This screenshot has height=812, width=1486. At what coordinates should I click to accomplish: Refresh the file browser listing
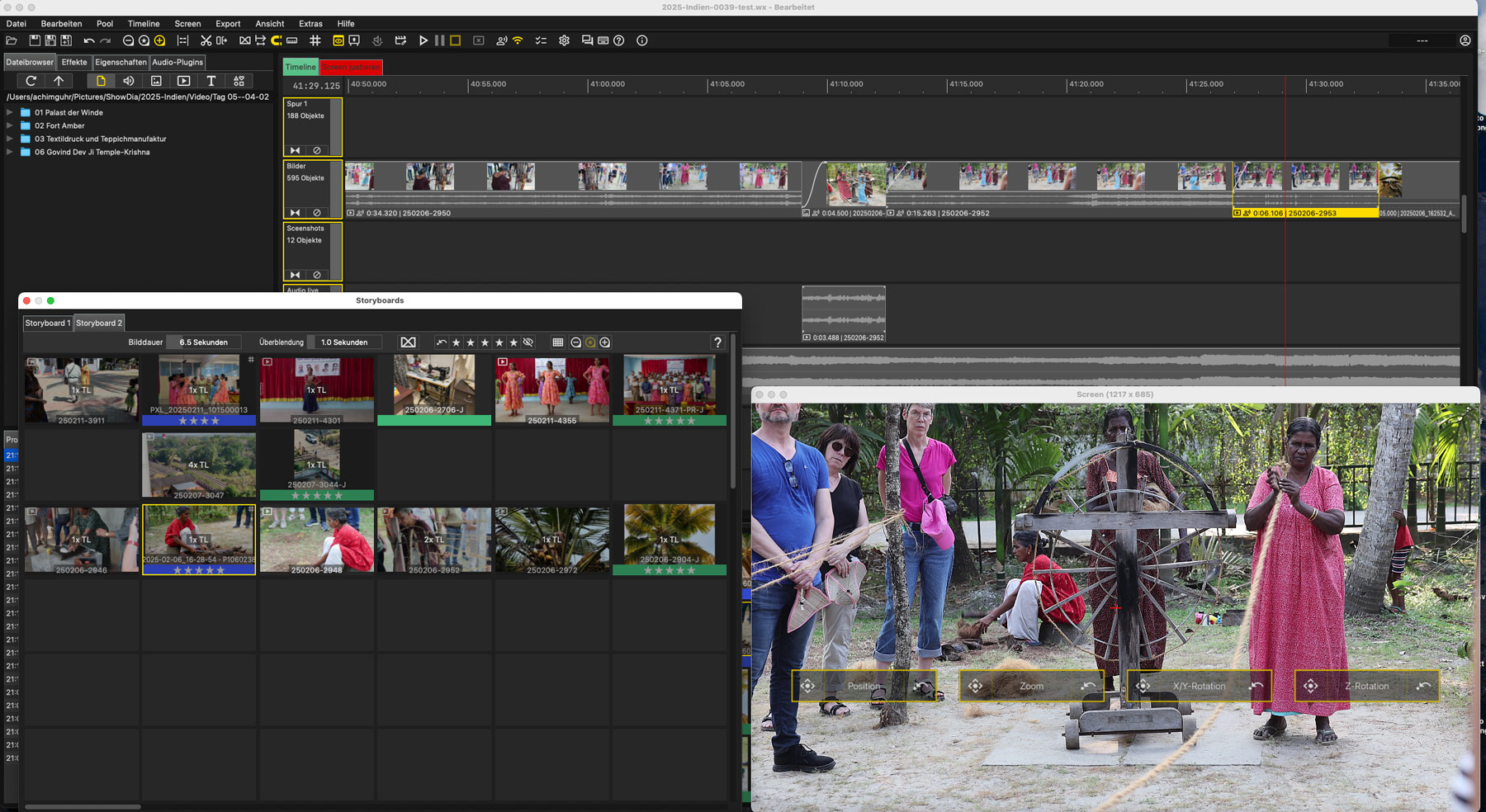pyautogui.click(x=31, y=81)
